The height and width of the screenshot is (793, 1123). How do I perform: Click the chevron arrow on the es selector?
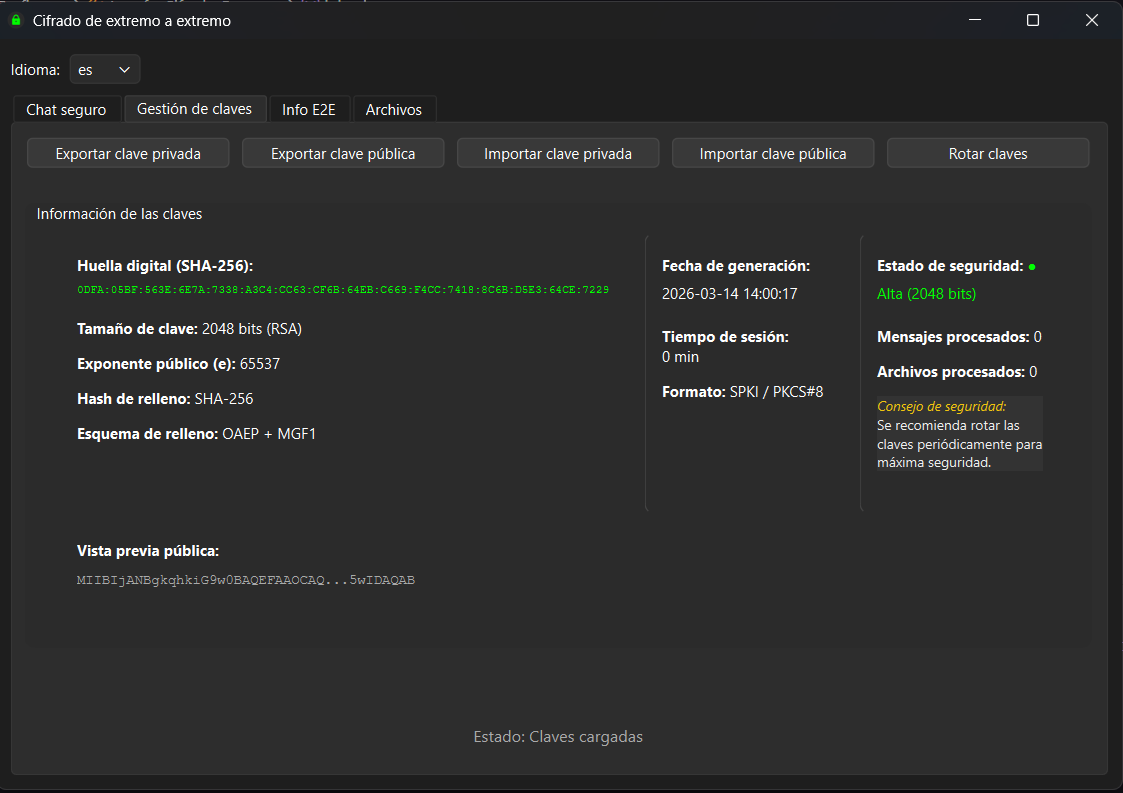(125, 69)
